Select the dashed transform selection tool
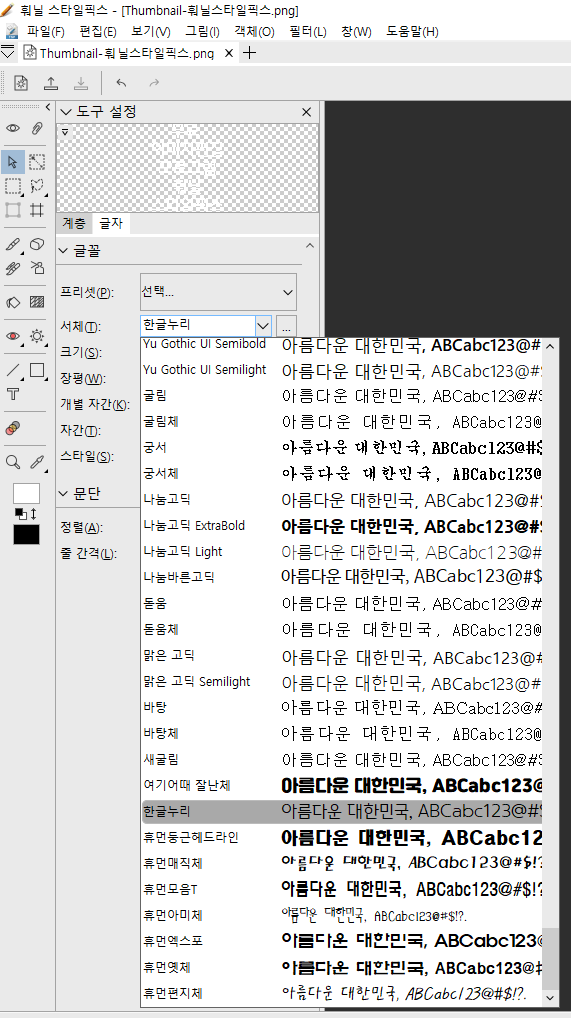Screen dimensions: 571x1018 (37, 162)
